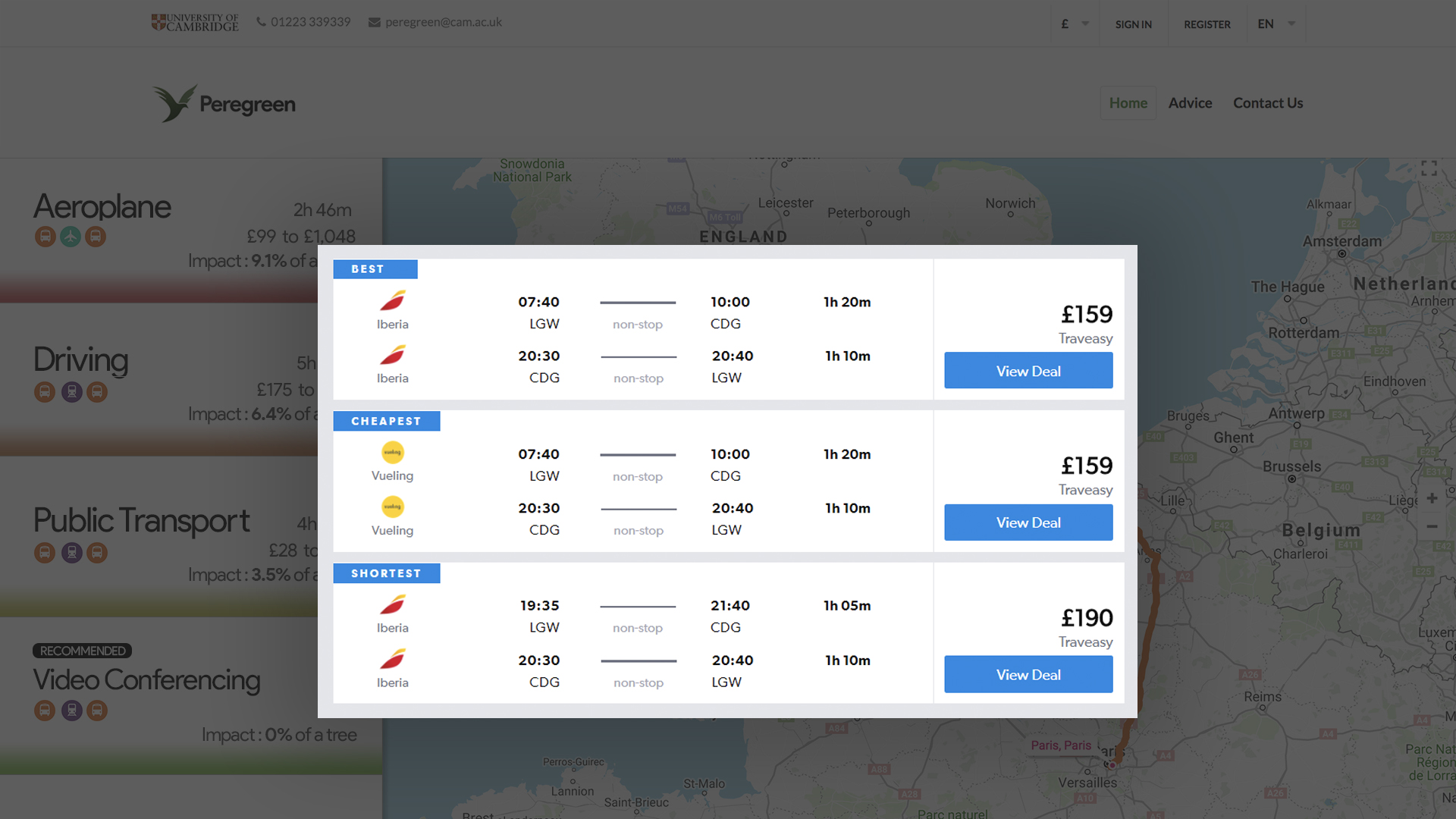Click the Peregreen bird logo
The width and height of the screenshot is (1456, 819).
(x=175, y=103)
